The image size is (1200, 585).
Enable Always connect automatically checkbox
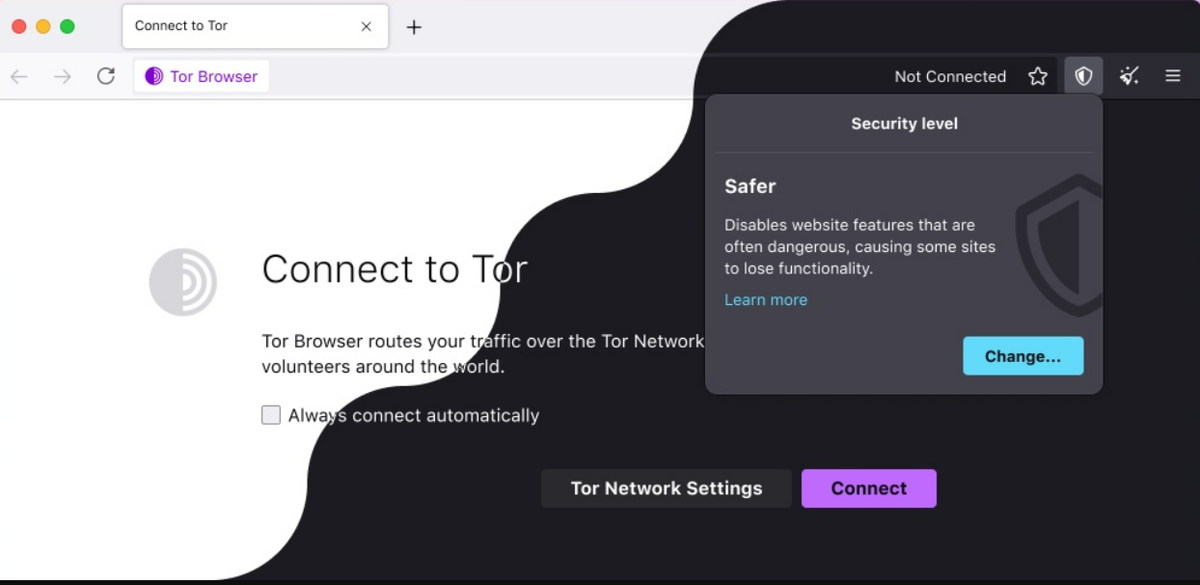pos(271,415)
